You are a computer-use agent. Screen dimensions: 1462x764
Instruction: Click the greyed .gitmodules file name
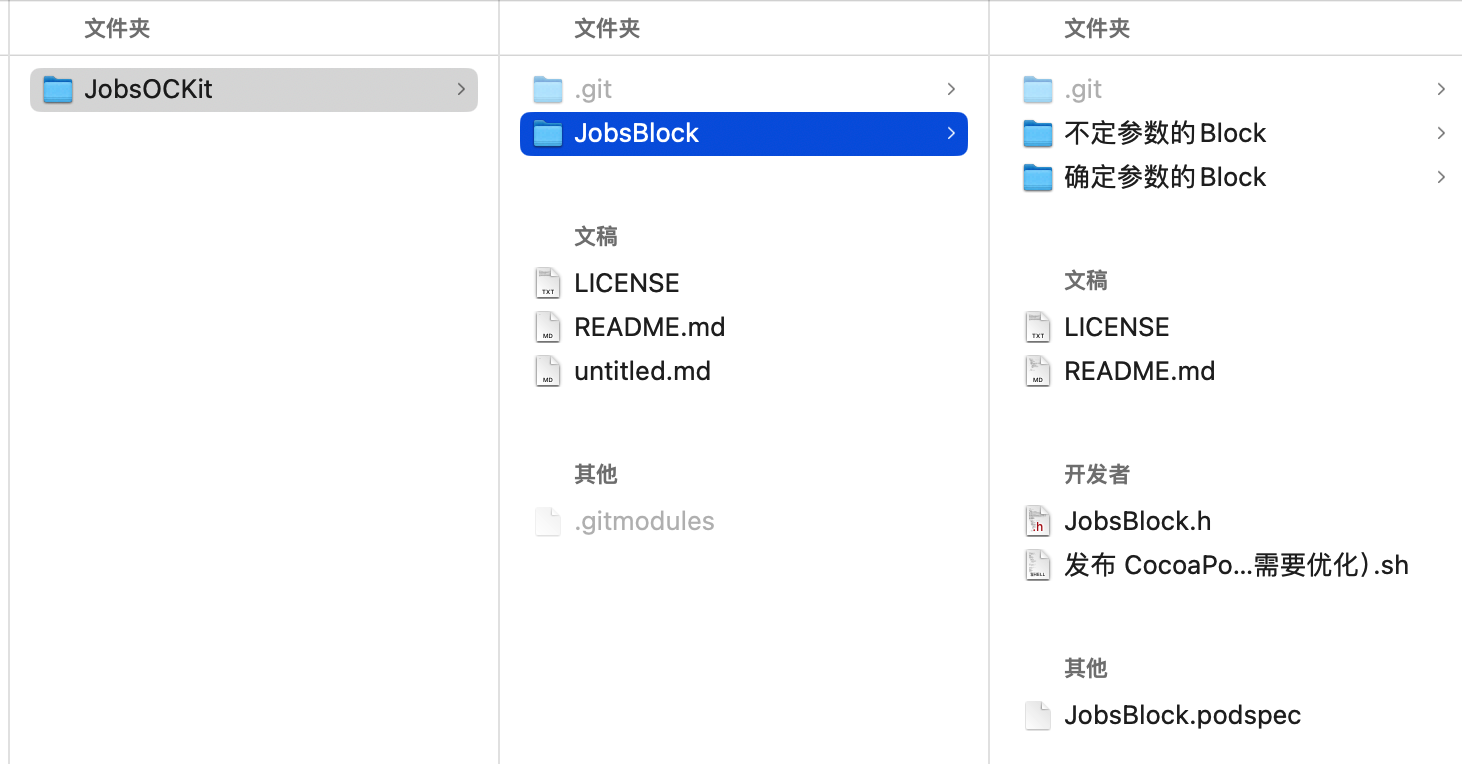[644, 521]
